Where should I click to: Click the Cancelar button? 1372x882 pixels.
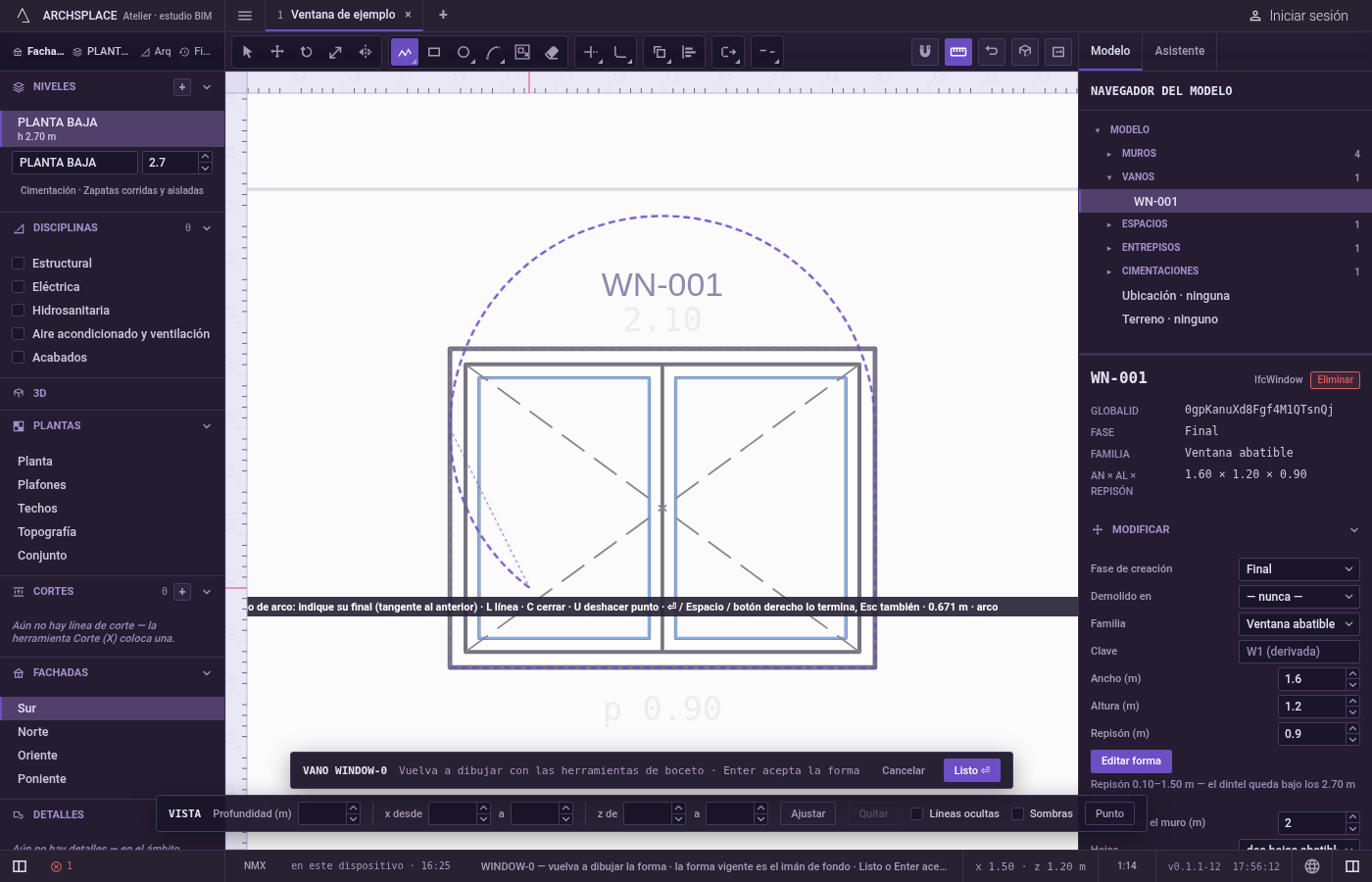[904, 770]
